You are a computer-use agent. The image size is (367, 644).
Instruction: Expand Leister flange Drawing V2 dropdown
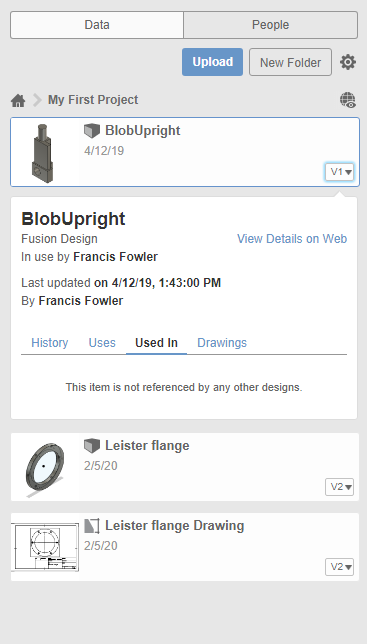(x=339, y=567)
